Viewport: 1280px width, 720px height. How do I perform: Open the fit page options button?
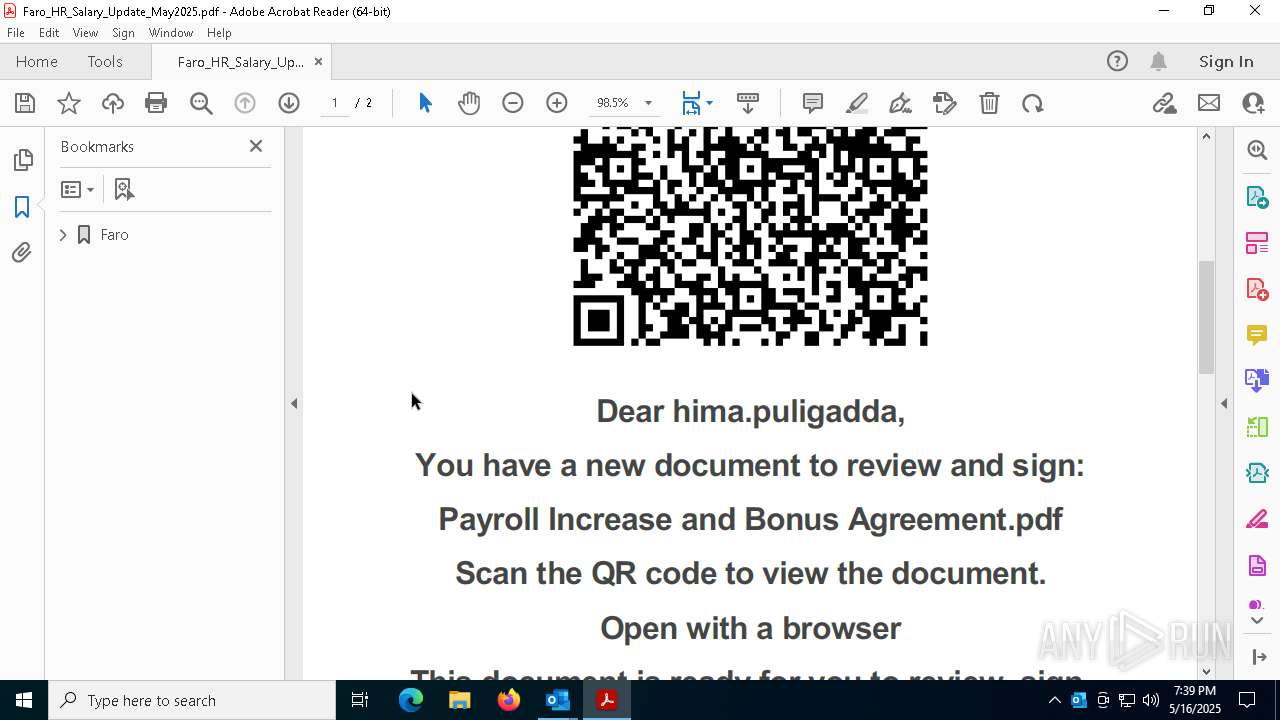697,103
